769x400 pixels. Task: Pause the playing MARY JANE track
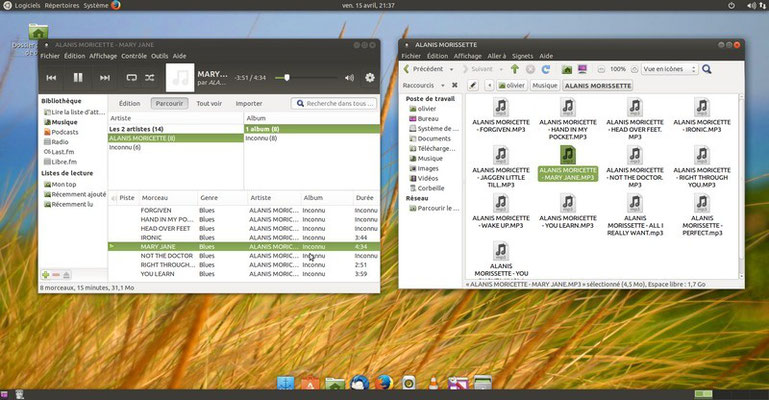tap(78, 77)
